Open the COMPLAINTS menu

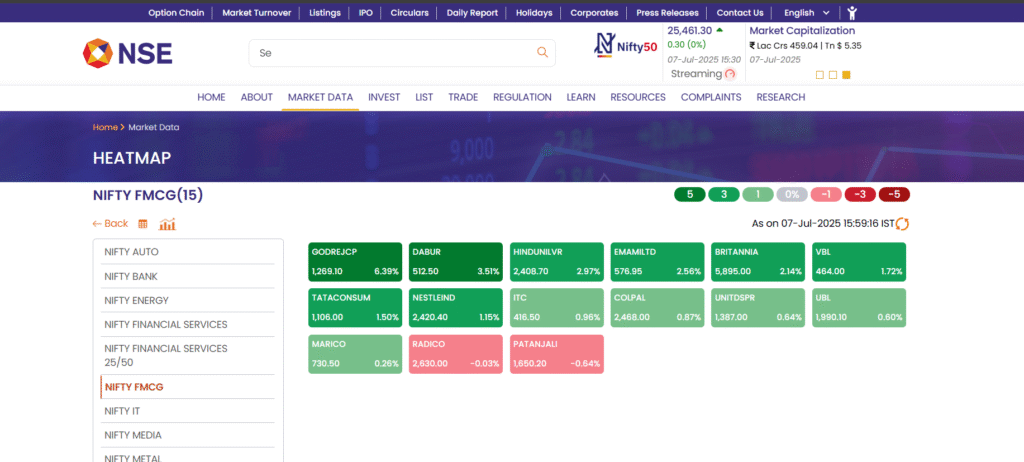coord(711,97)
